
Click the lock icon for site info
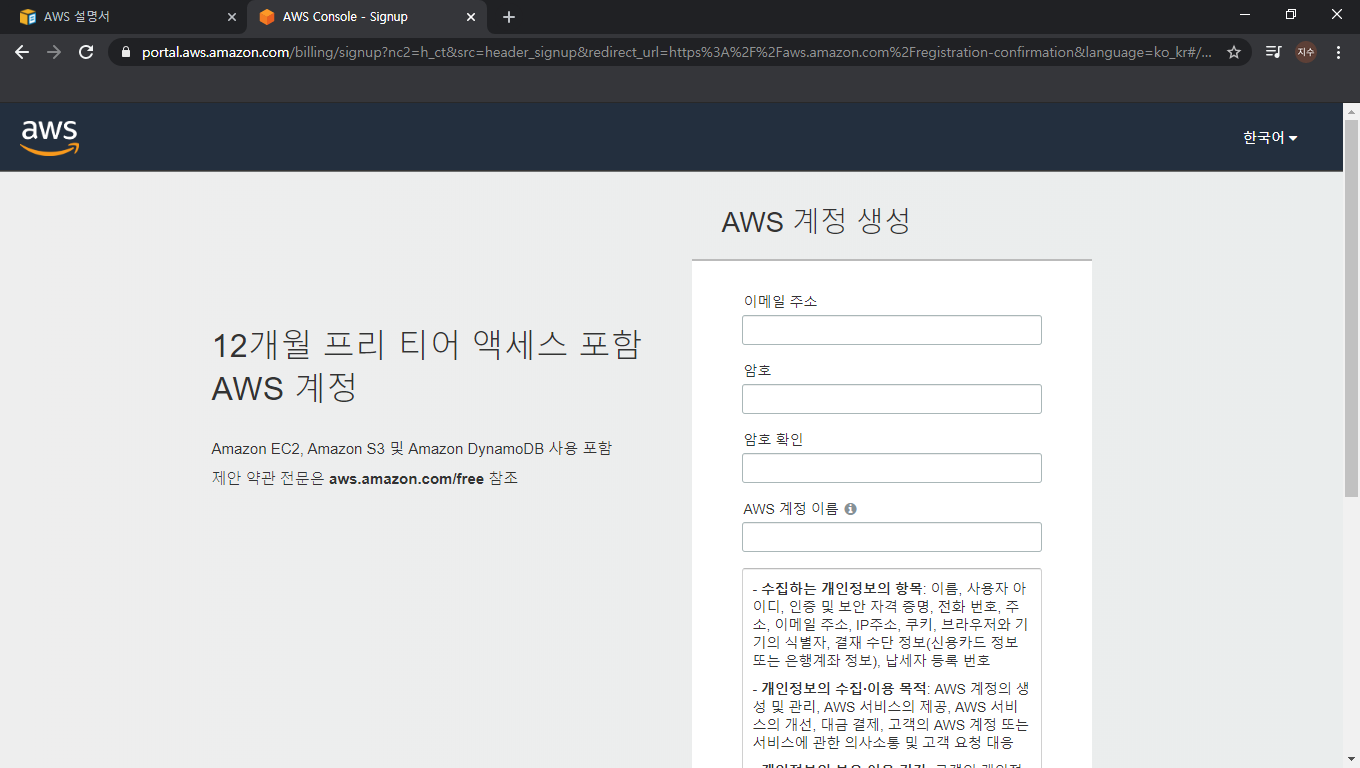126,52
